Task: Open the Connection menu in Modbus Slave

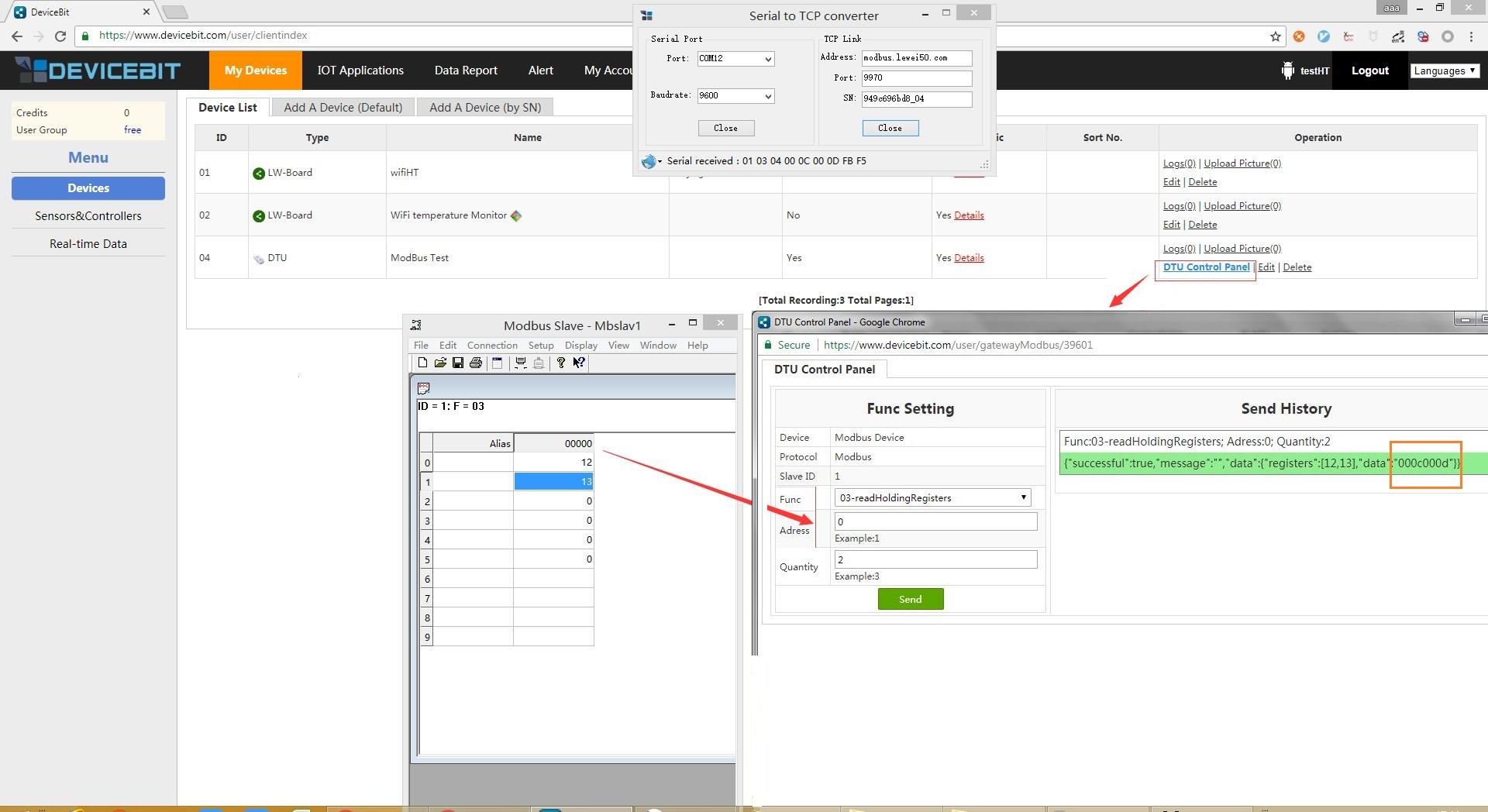Action: (492, 345)
